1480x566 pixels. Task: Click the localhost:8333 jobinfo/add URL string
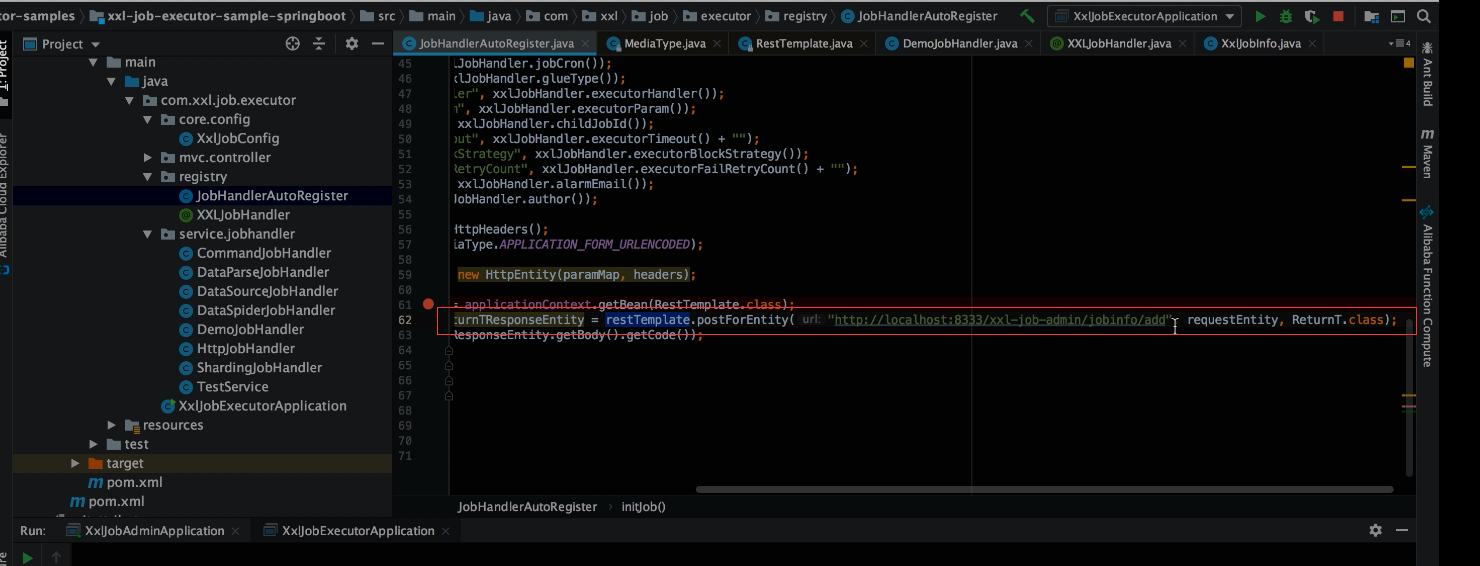pyautogui.click(x=999, y=320)
